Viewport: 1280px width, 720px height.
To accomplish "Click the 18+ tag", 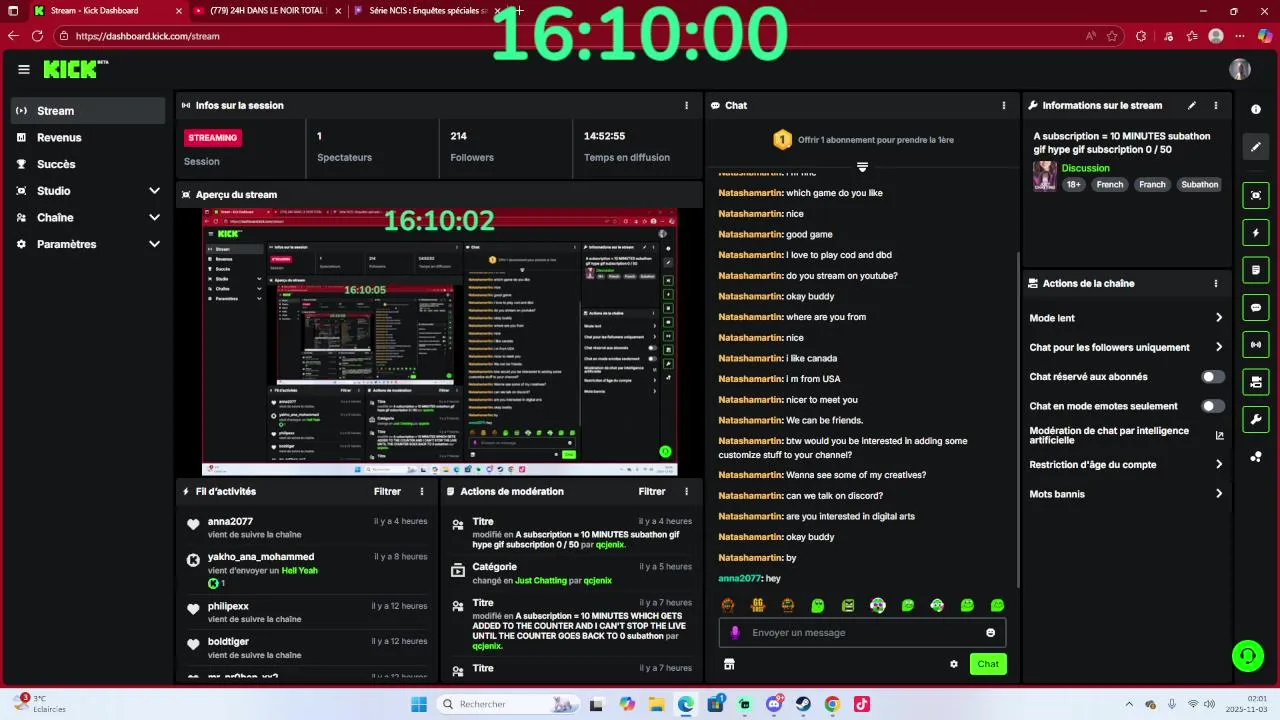I will [1073, 184].
